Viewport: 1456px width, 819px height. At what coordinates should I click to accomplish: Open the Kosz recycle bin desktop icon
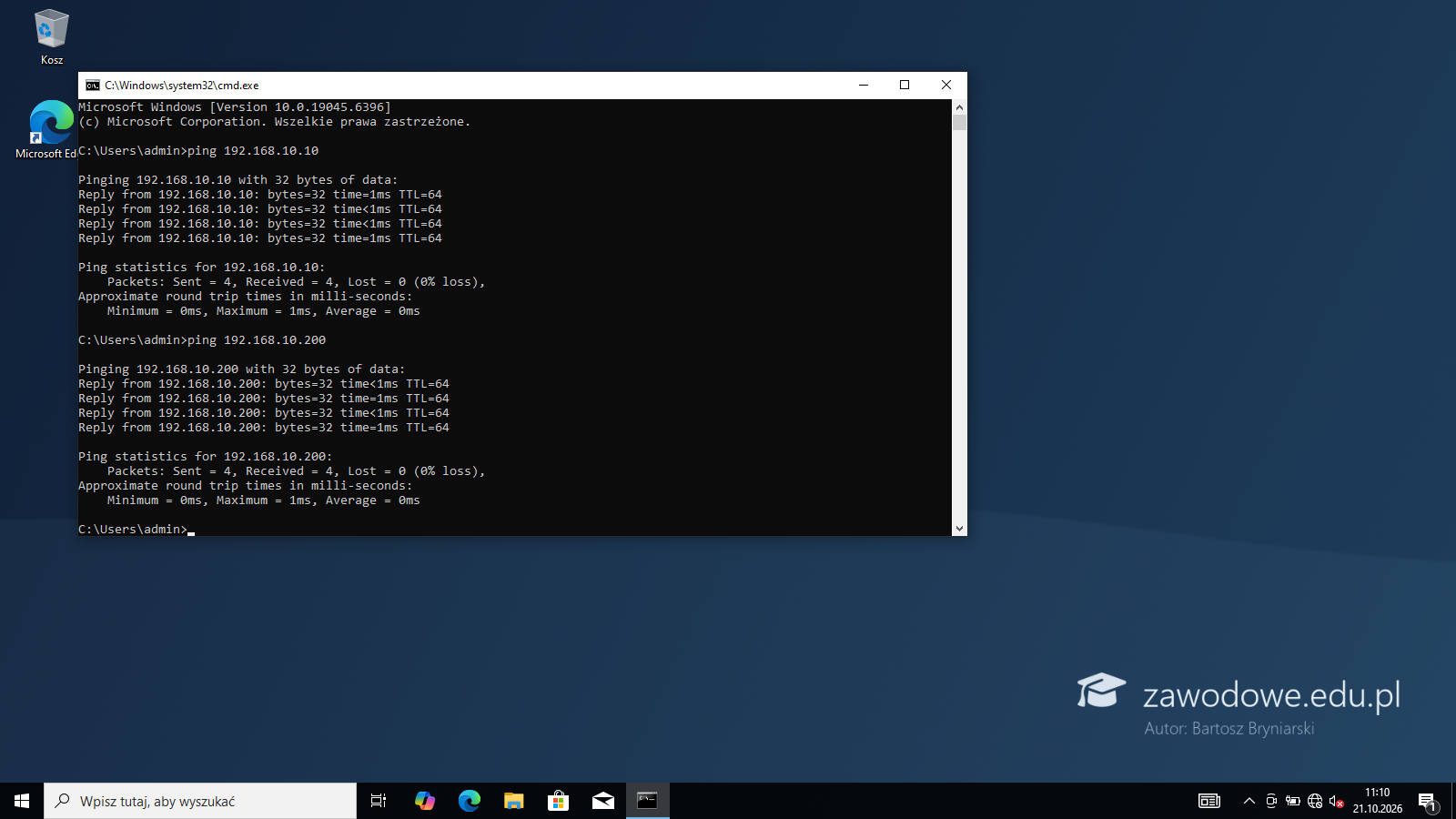(x=52, y=37)
